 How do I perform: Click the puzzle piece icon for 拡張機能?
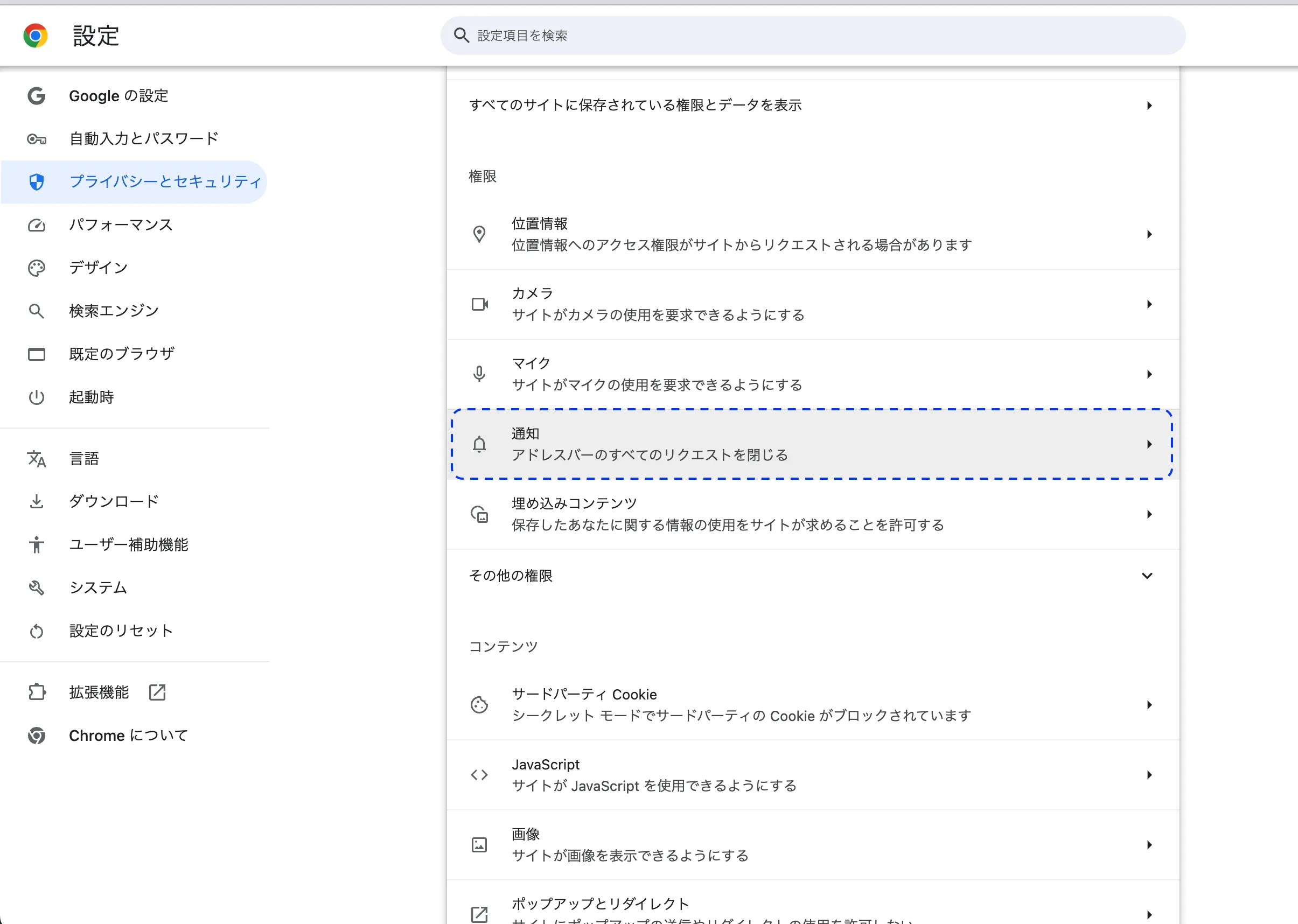(37, 692)
